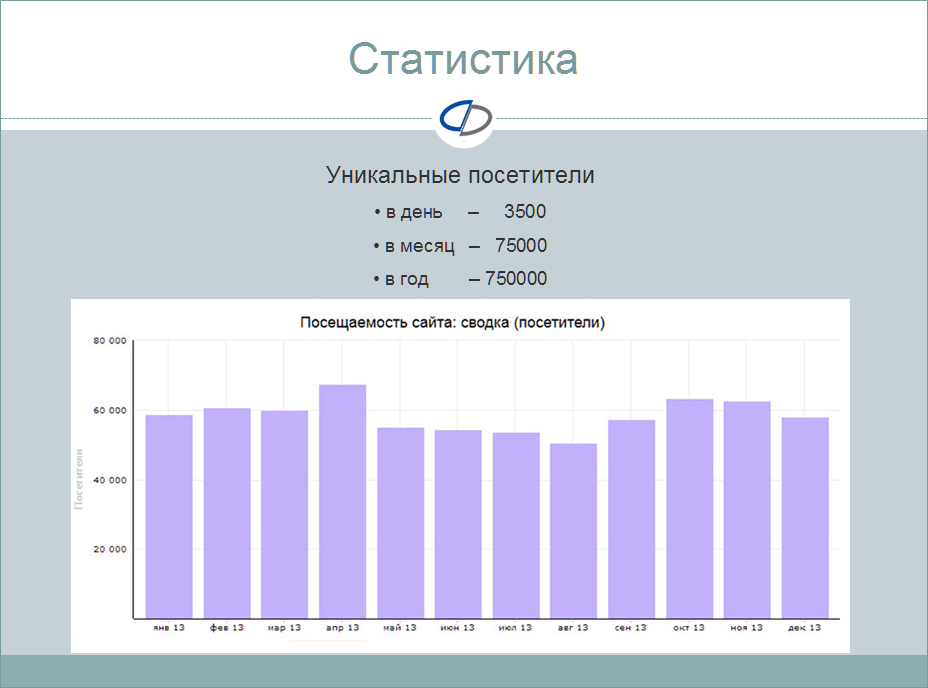Click the июн 13 x-axis label
The image size is (928, 688).
click(x=457, y=628)
